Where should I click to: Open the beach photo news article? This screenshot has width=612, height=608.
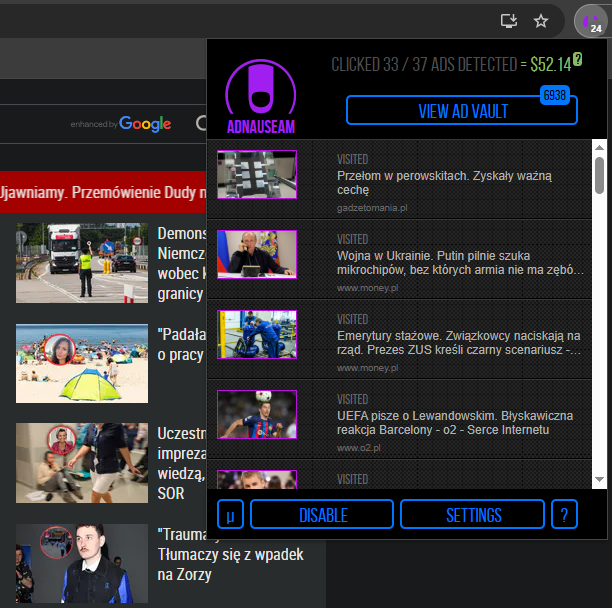coord(82,362)
